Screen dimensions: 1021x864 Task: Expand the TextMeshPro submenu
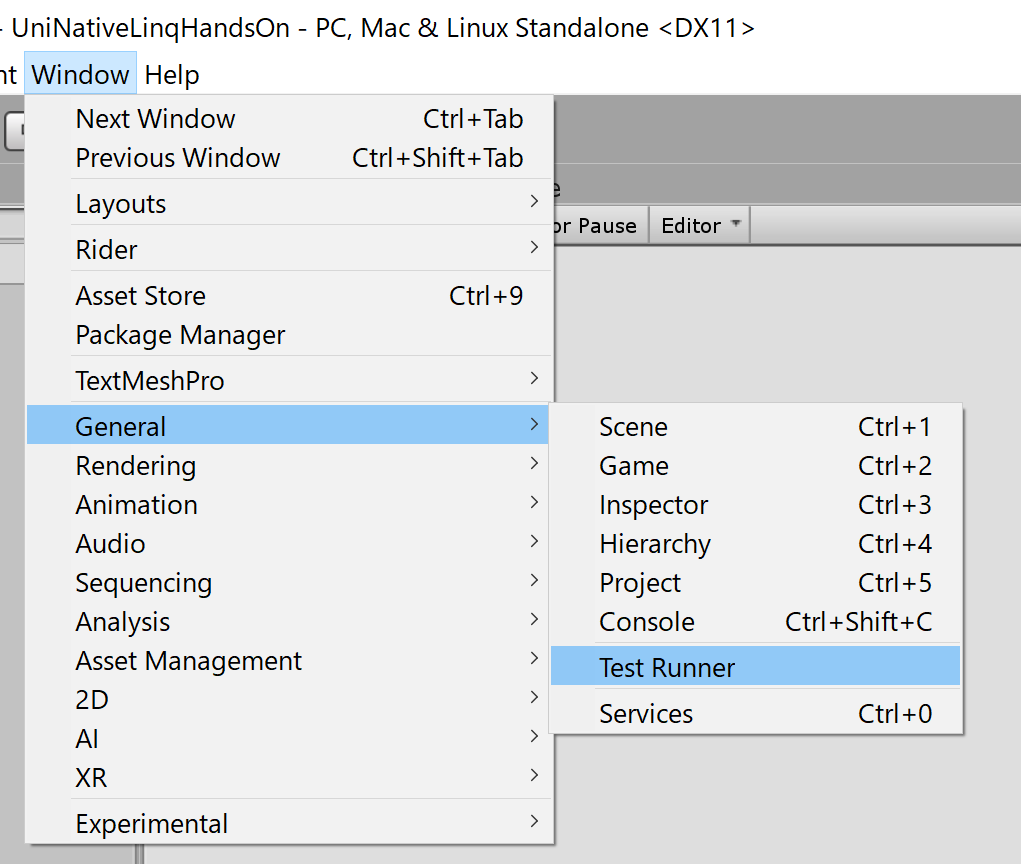[150, 381]
